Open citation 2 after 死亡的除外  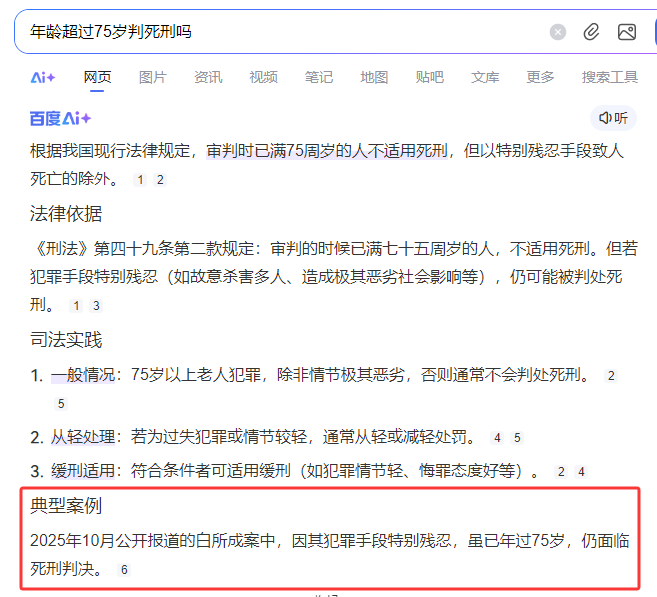160,180
